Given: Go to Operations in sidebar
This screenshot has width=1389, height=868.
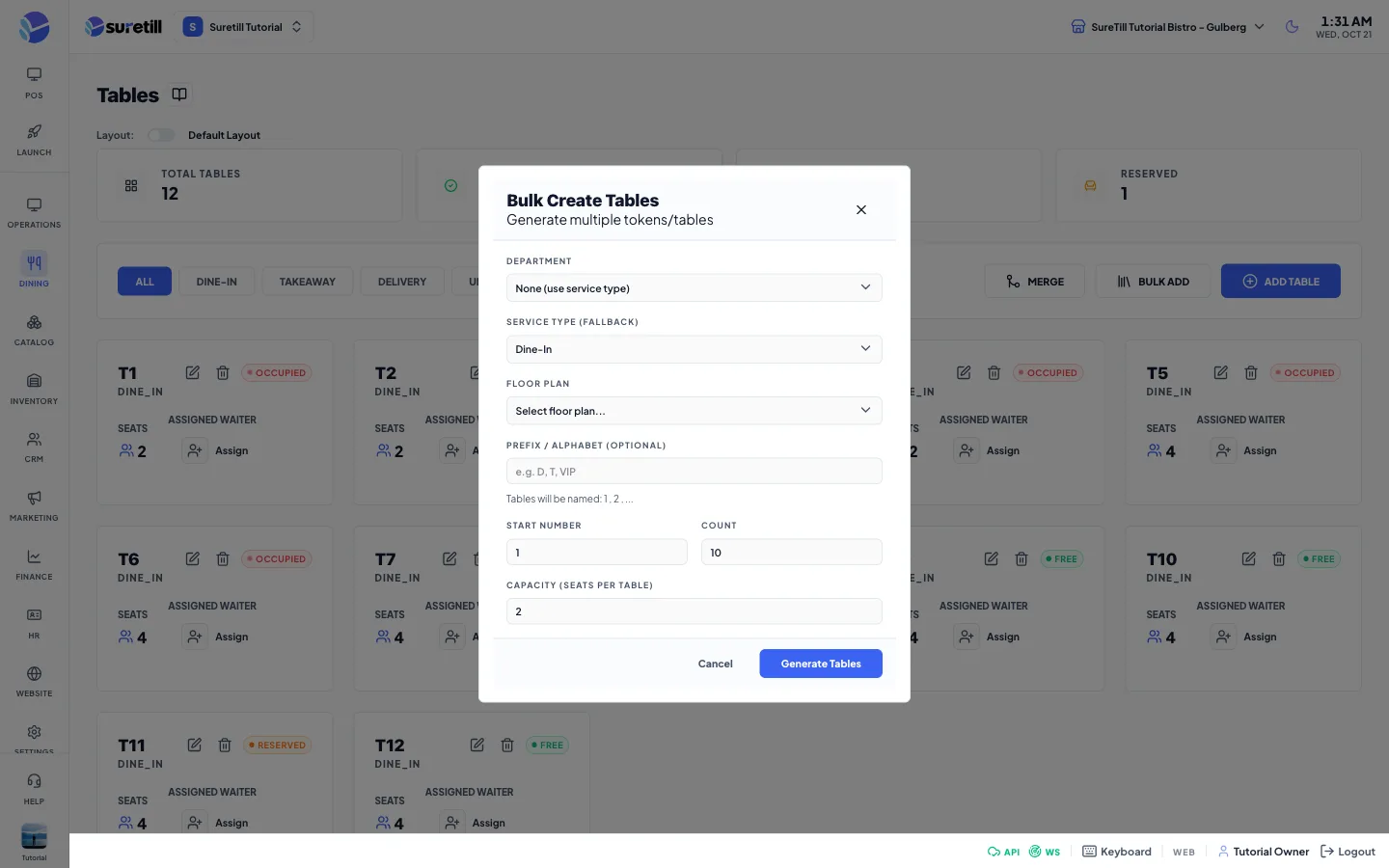Looking at the screenshot, I should point(34,213).
